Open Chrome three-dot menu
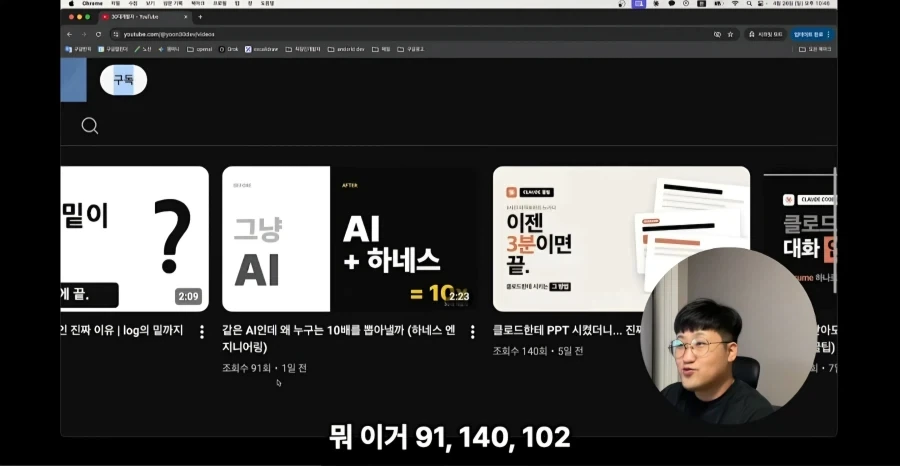Viewport: 900px width, 466px height. click(x=828, y=34)
